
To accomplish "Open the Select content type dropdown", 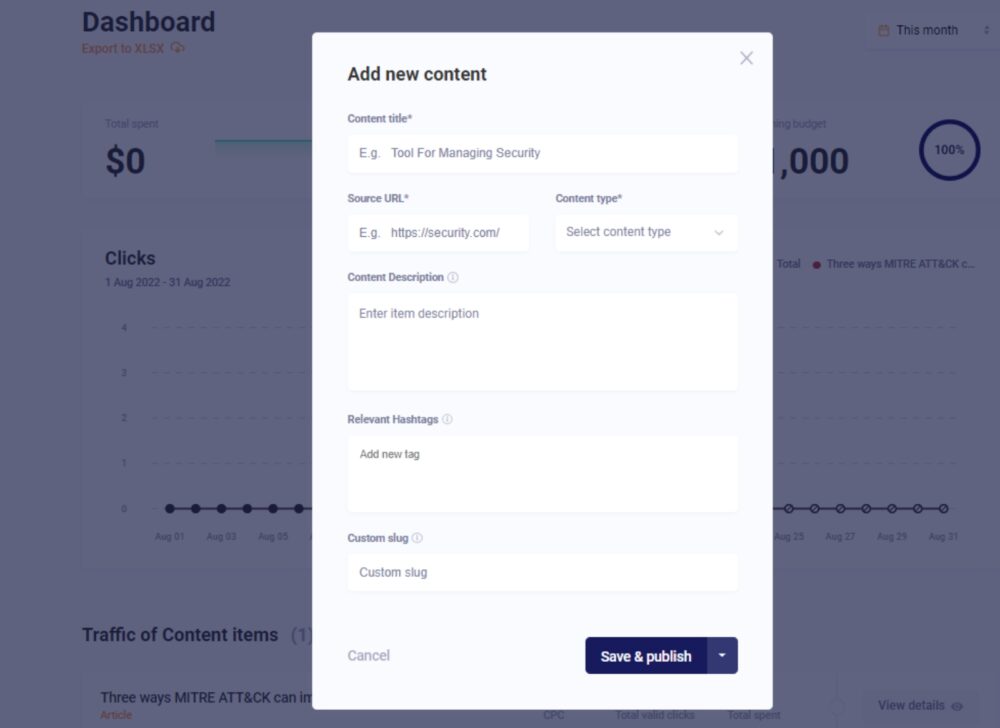I will coord(646,232).
